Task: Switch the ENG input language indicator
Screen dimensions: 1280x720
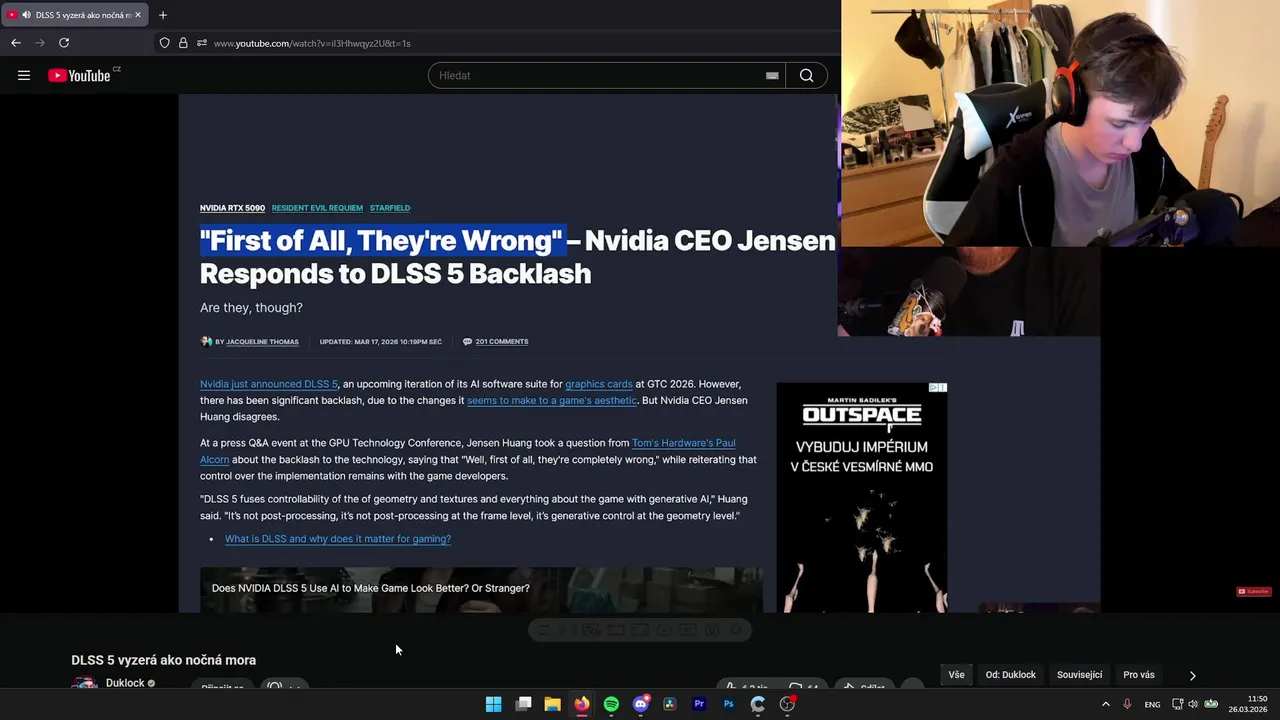Action: point(1152,704)
